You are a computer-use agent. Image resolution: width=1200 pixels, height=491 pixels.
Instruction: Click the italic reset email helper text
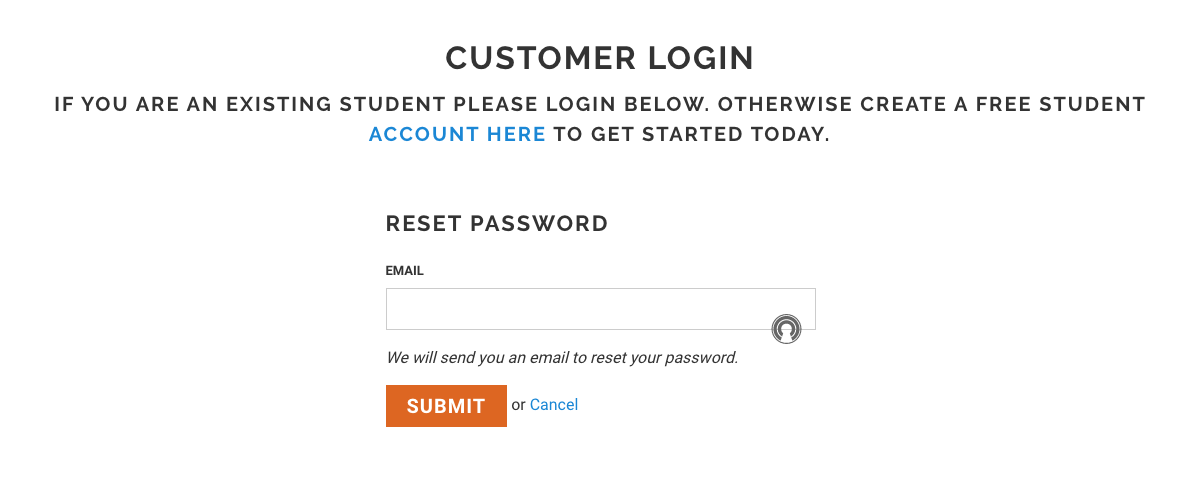[562, 357]
